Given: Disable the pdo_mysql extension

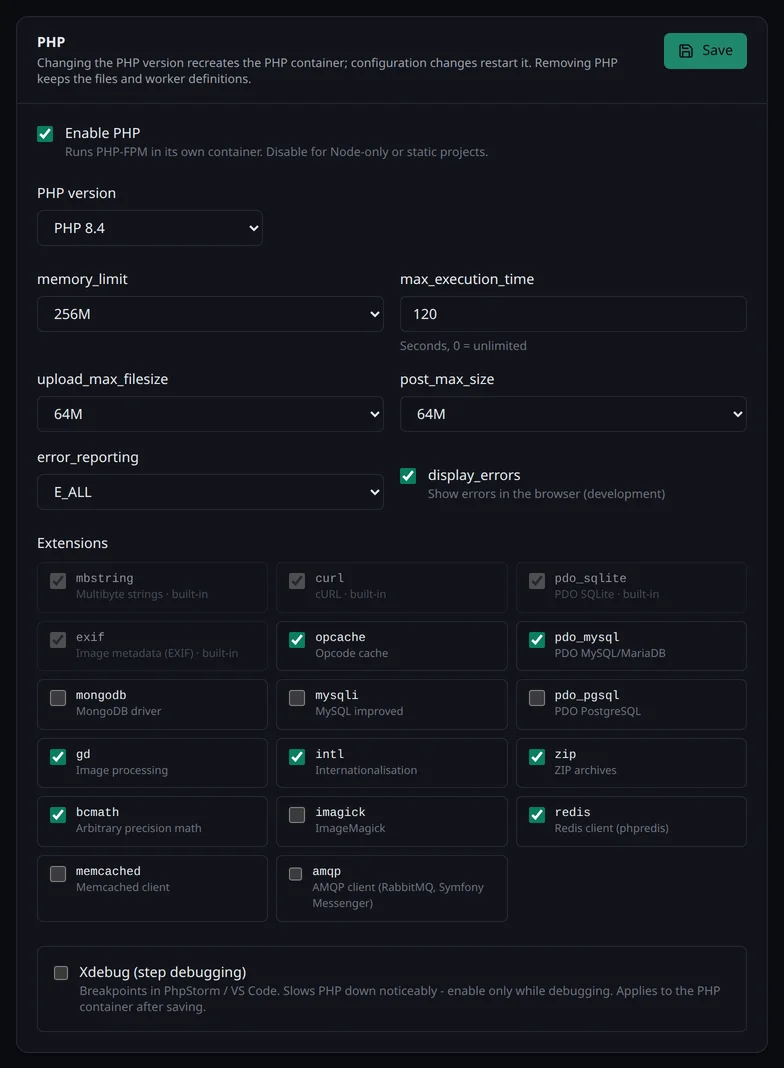Looking at the screenshot, I should 537,640.
